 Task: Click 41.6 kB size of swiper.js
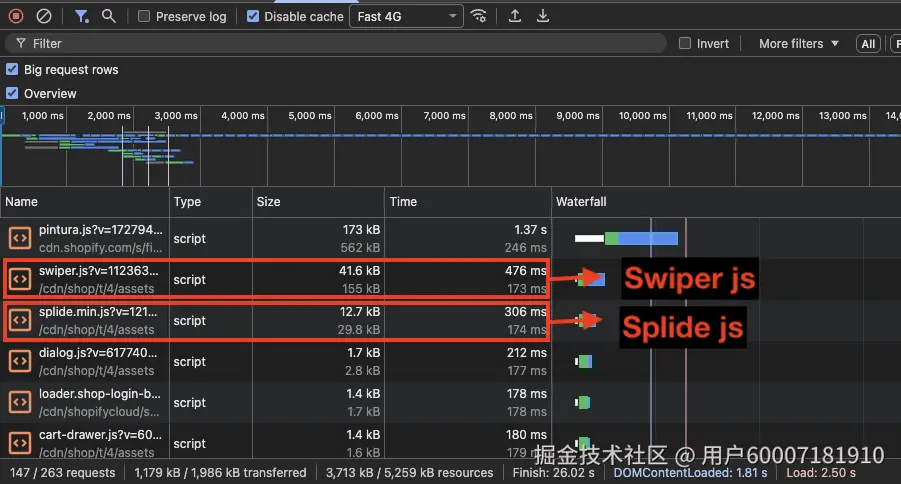359,271
